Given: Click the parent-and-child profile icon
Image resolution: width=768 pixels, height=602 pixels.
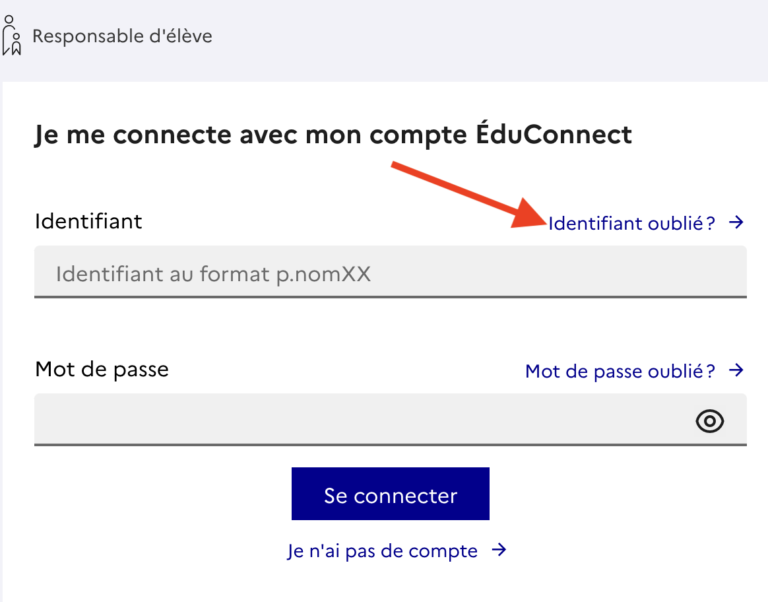Looking at the screenshot, I should (x=11, y=35).
